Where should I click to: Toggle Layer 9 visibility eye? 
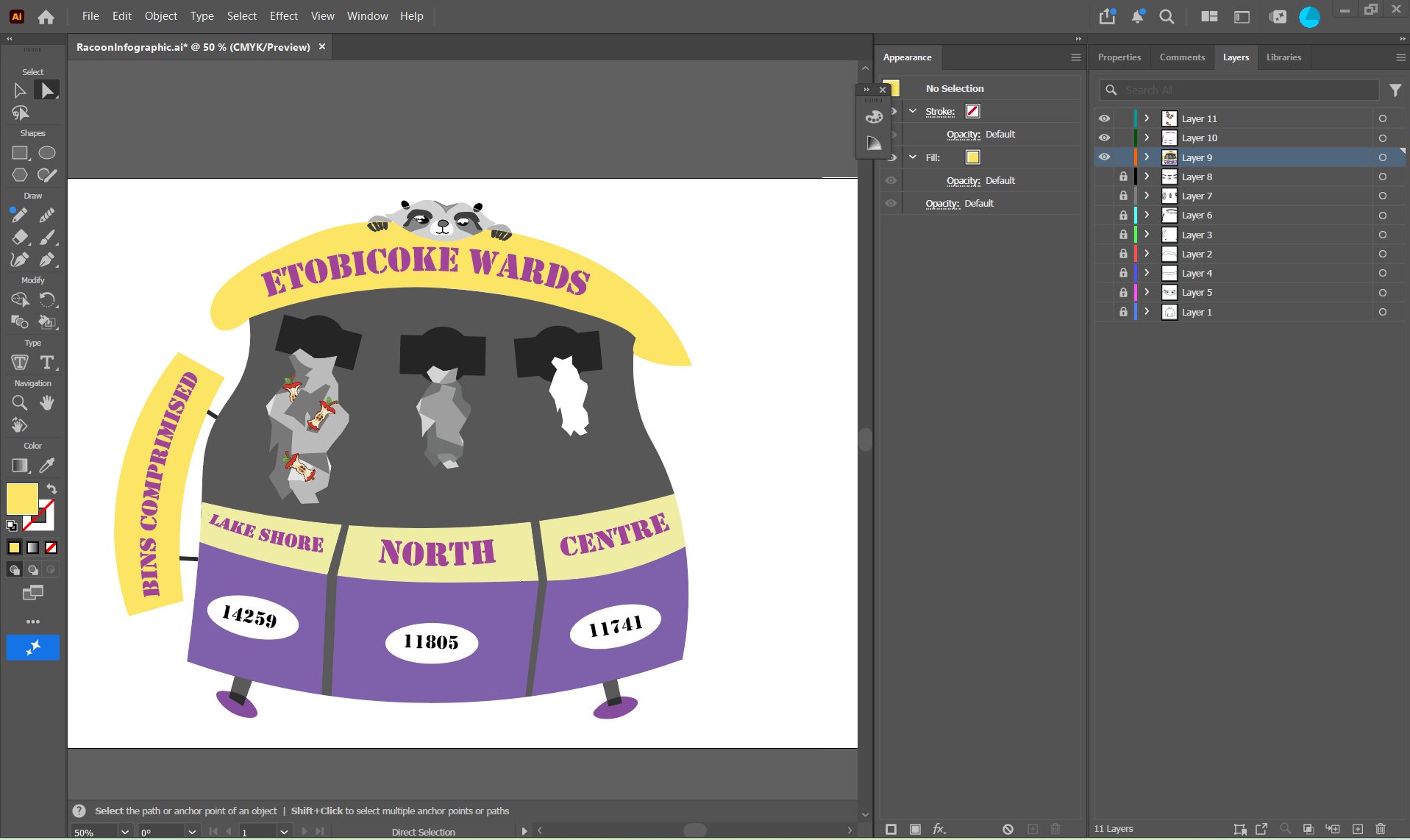tap(1104, 157)
